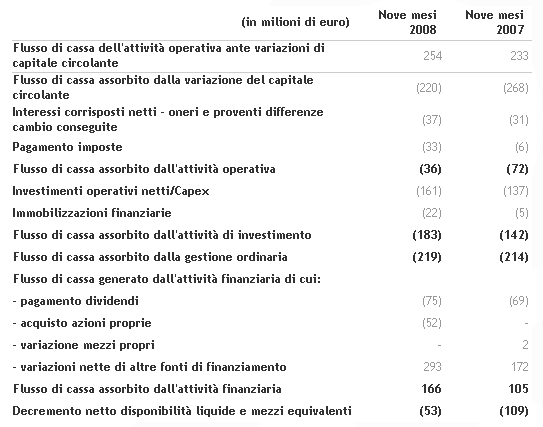Viewport: 543px width, 427px height.
Task: Click the bold 166 attività finanziaria value
Action: pos(431,389)
